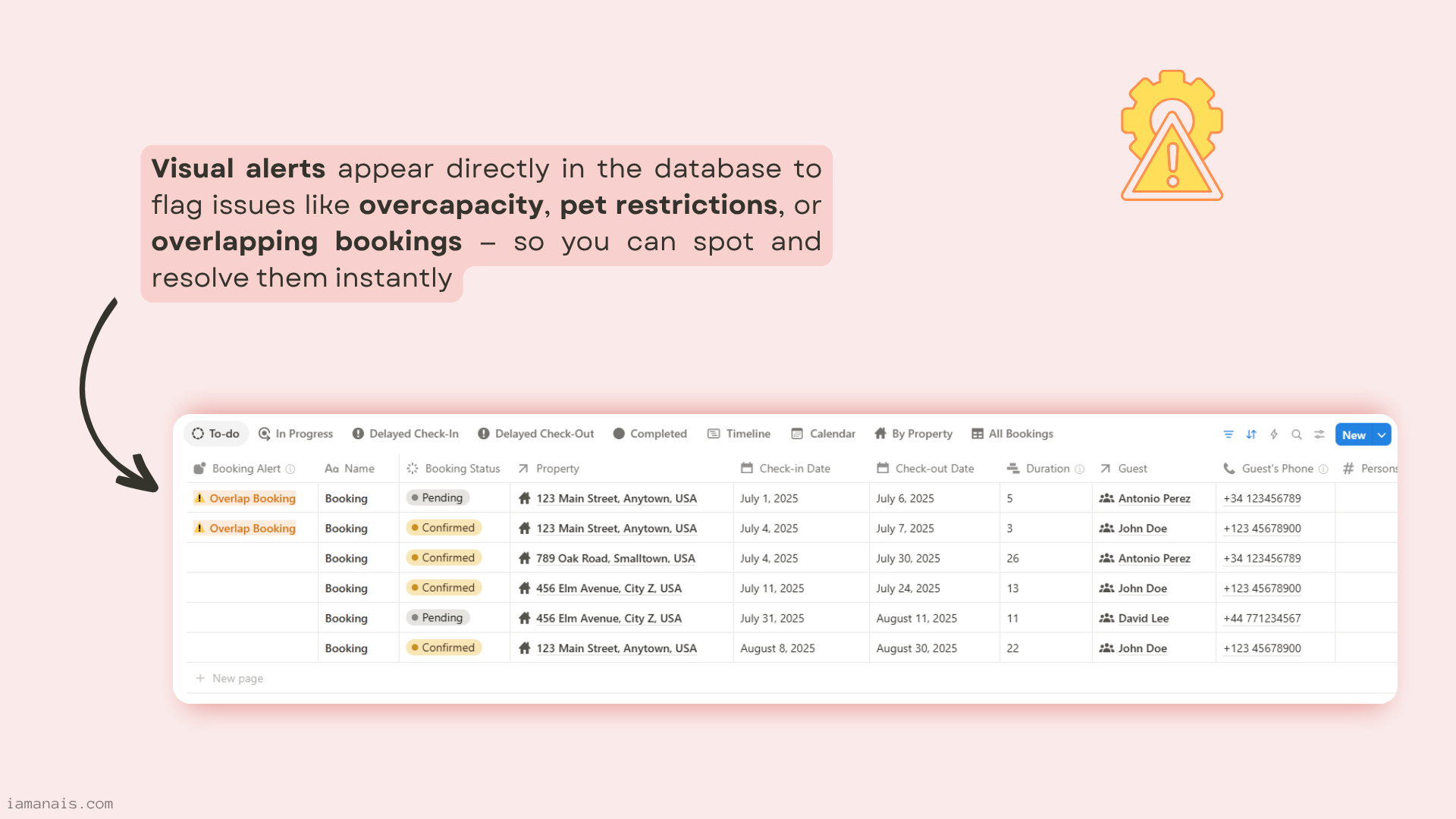Click the first Overlap Booking alert
Viewport: 1456px width, 819px height.
pyautogui.click(x=245, y=498)
